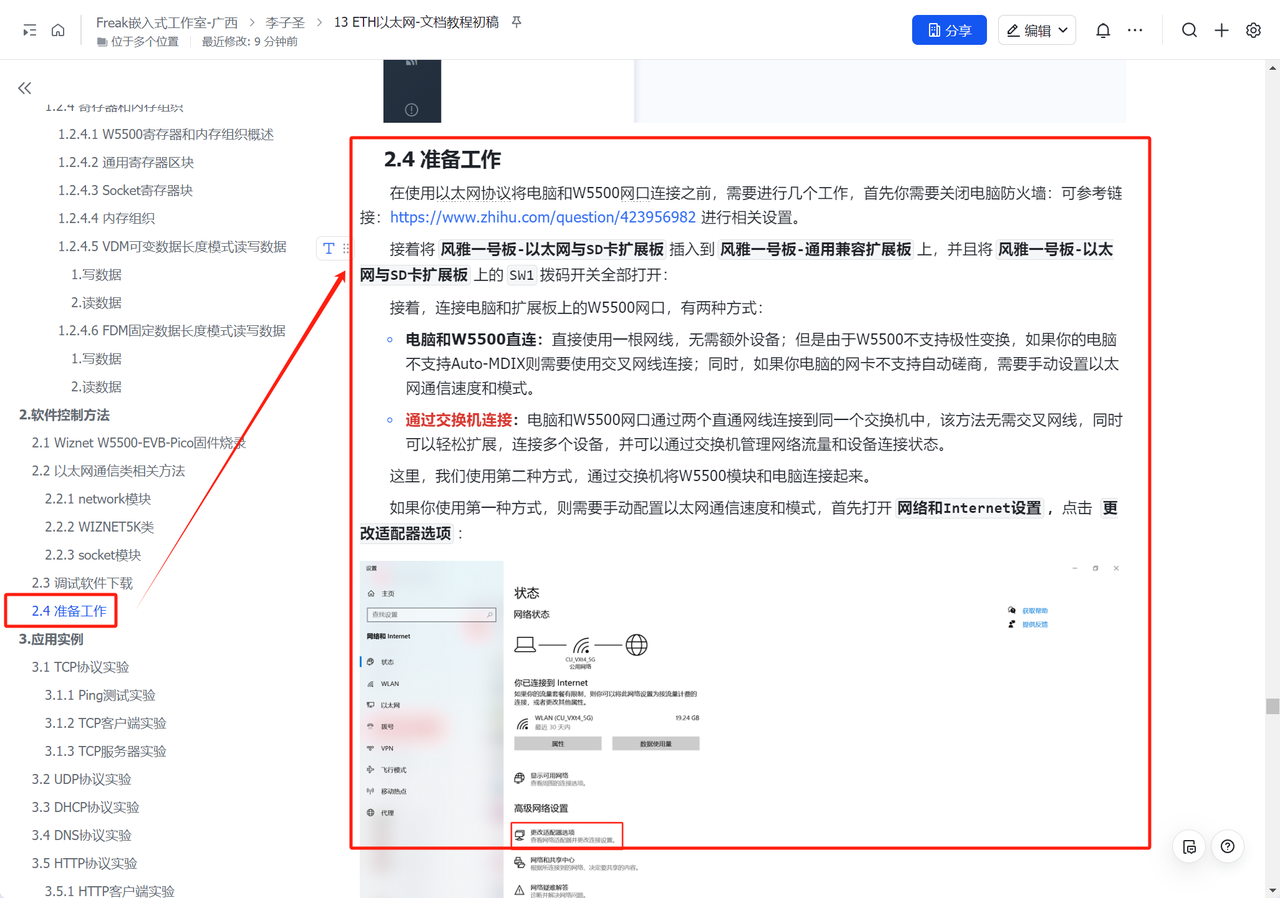Select outline item 2.3 调试软件下载
The height and width of the screenshot is (898, 1280).
click(82, 582)
